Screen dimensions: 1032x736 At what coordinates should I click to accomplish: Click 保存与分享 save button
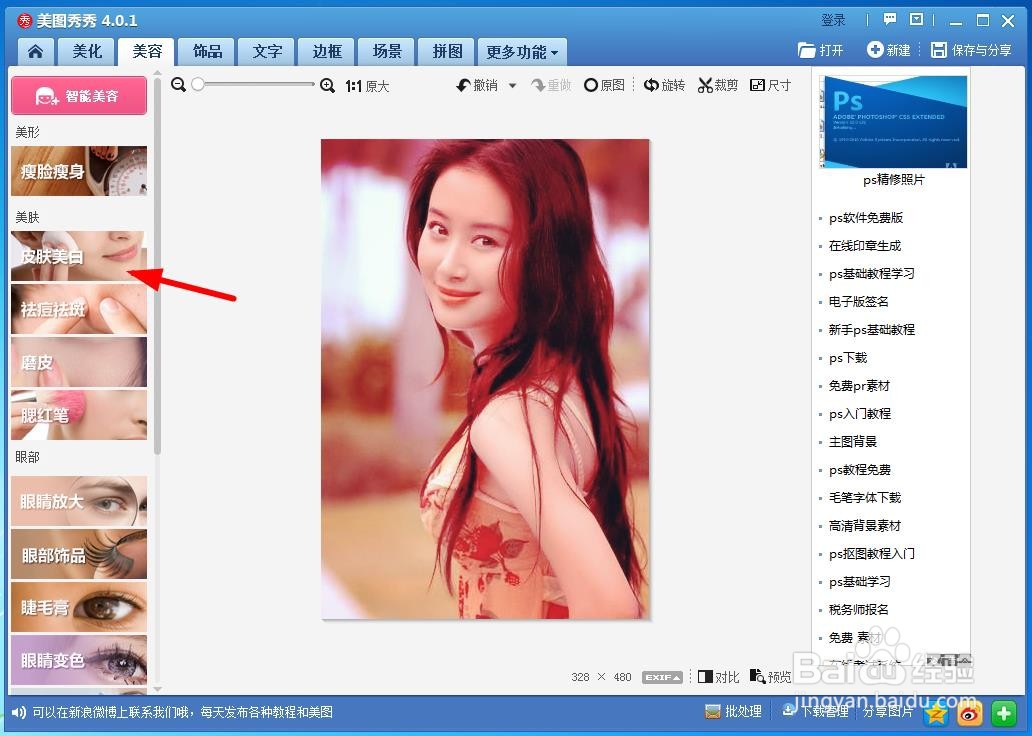(x=971, y=50)
